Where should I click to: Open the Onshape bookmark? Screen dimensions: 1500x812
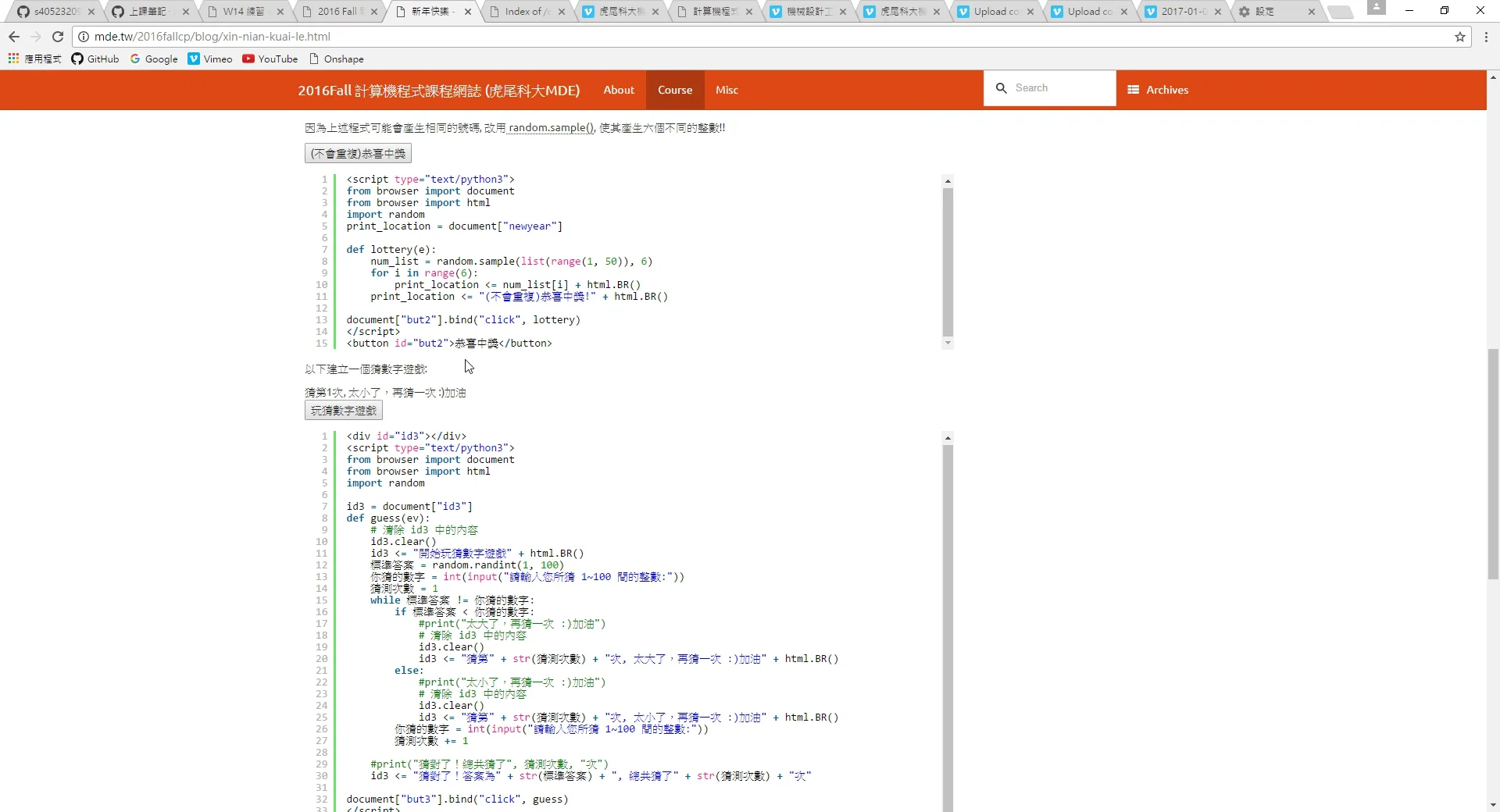click(337, 59)
